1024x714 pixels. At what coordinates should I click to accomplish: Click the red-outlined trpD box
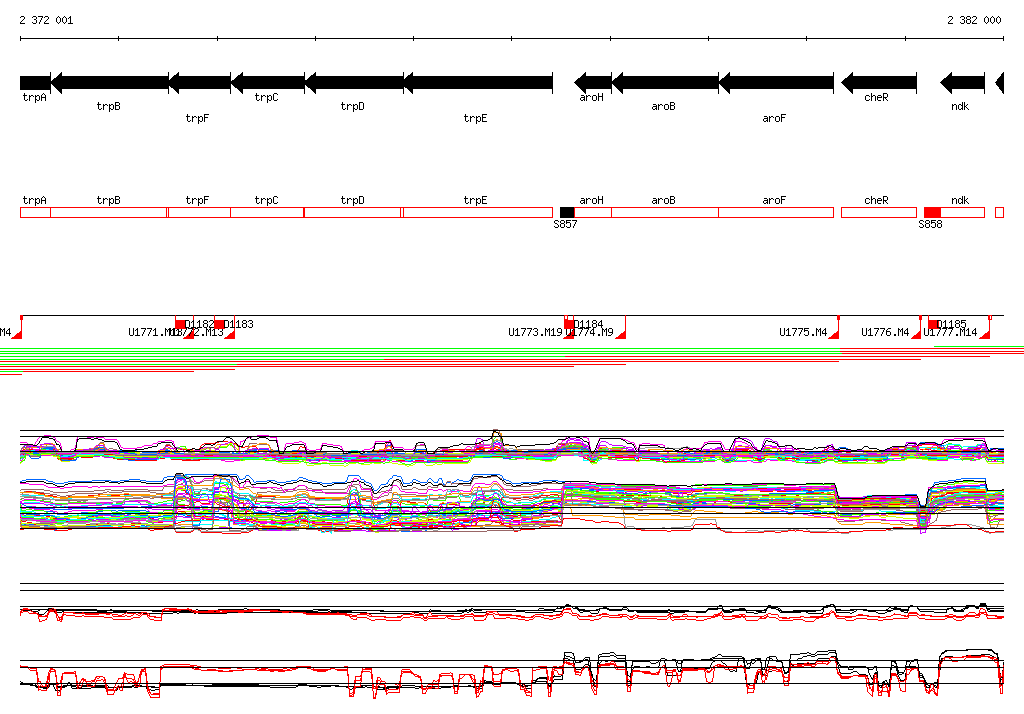(x=353, y=212)
